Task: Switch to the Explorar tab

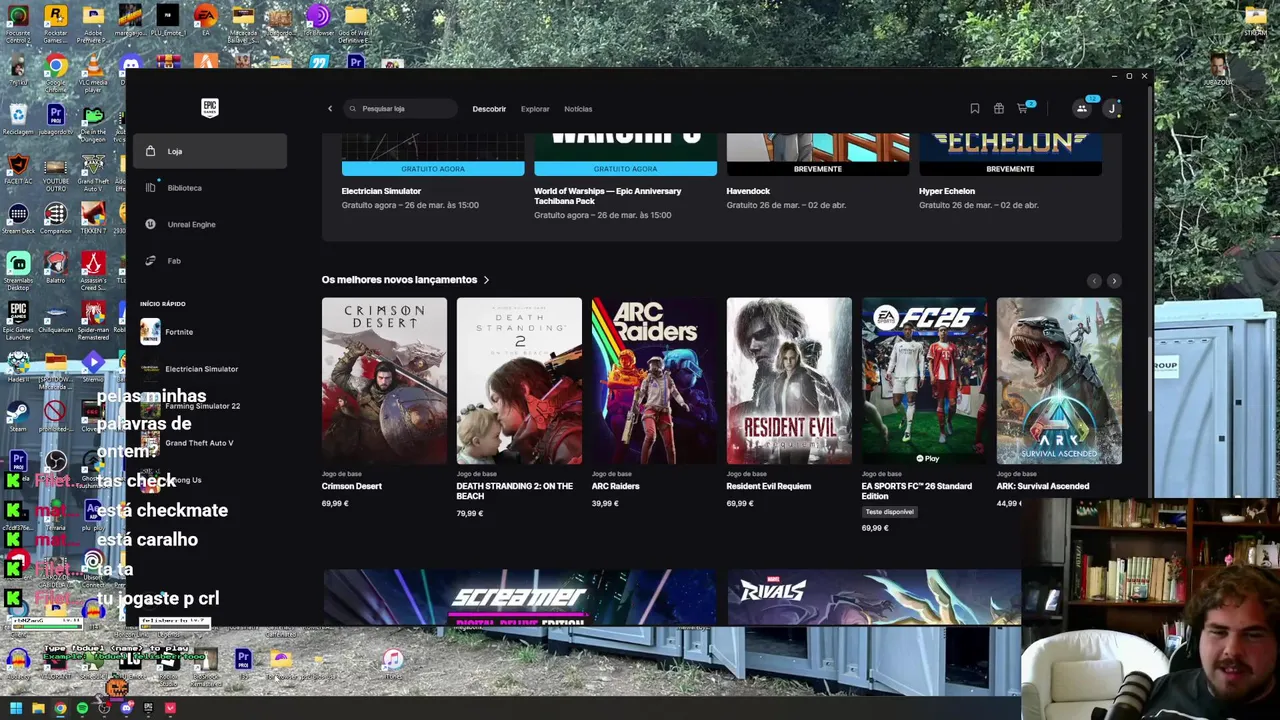Action: click(x=535, y=109)
